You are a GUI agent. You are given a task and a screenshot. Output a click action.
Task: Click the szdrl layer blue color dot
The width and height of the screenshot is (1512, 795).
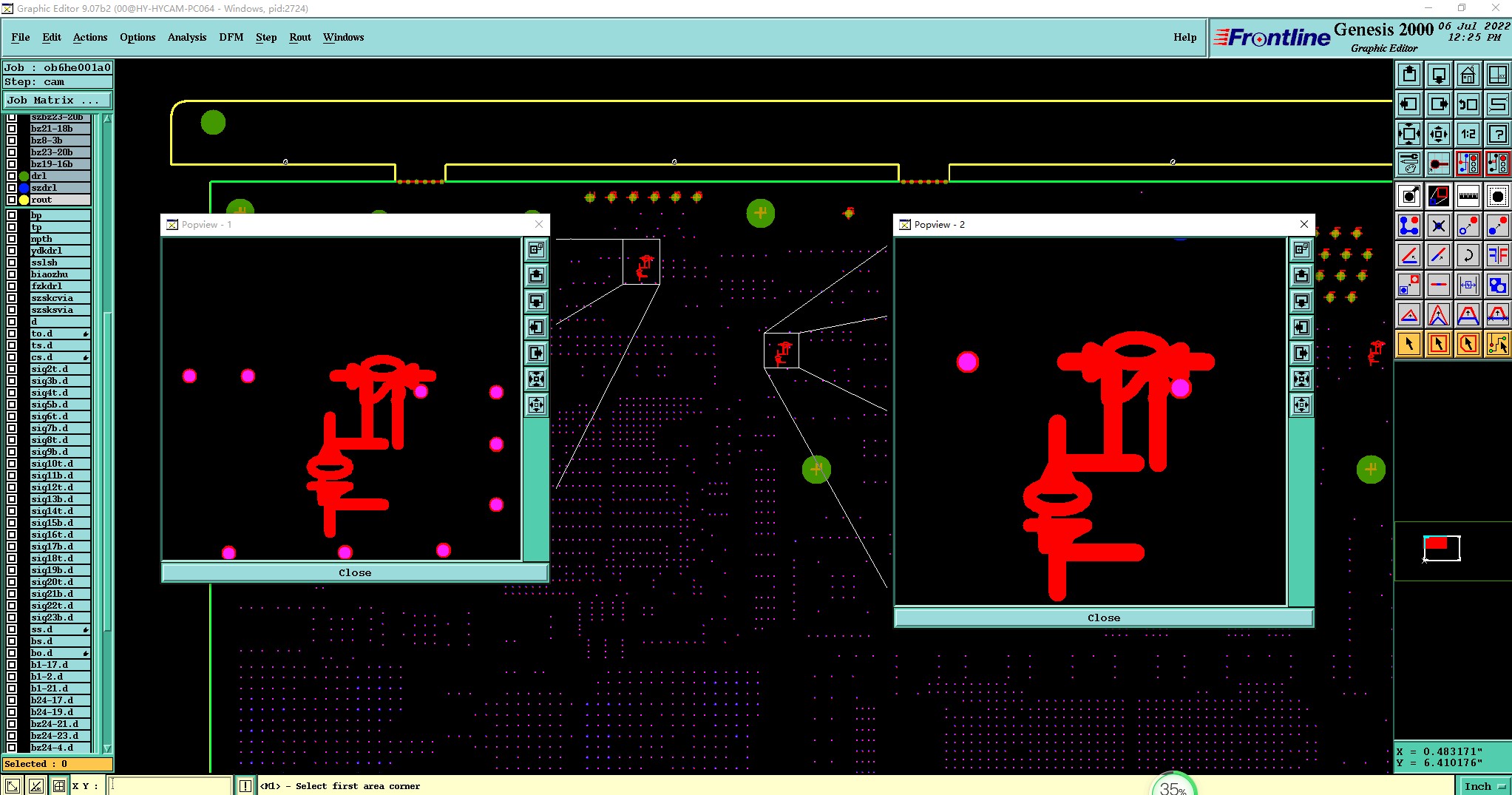(x=24, y=188)
